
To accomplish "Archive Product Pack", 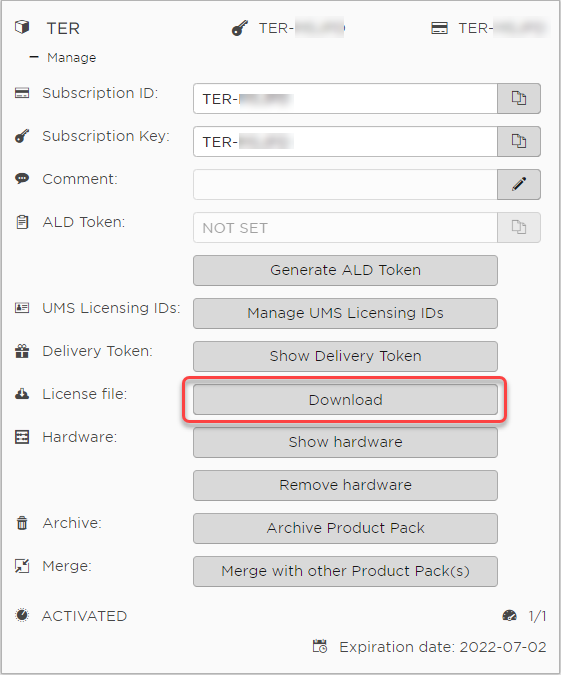I will (x=345, y=529).
